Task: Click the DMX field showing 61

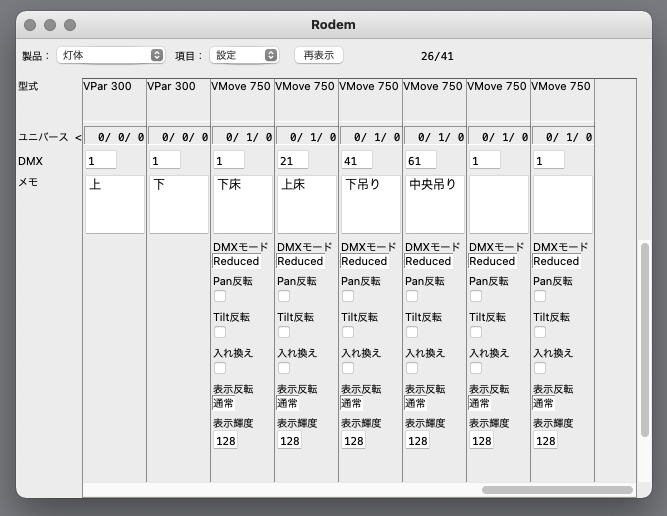Action: pos(421,161)
